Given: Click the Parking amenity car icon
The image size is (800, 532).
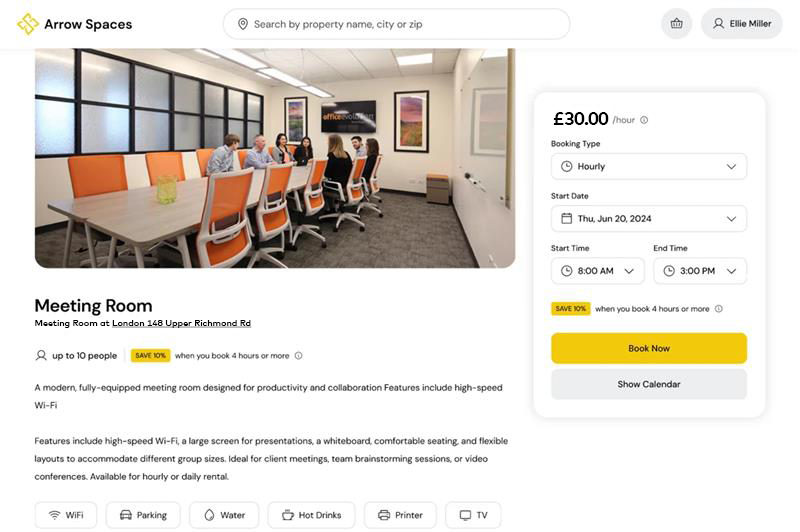Looking at the screenshot, I should 126,515.
